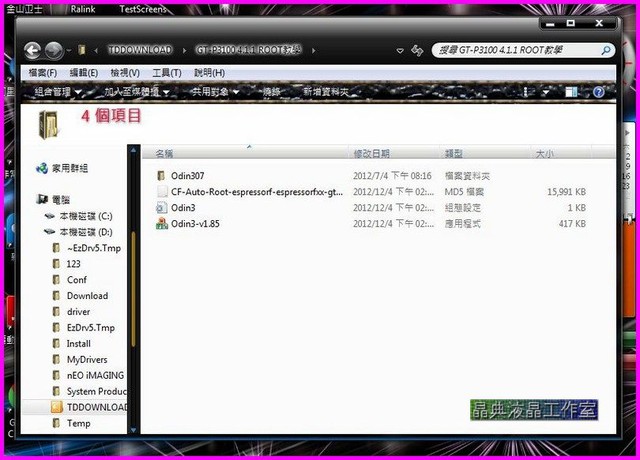Click the refresh icon in address bar
Screen dimensions: 640x460
pyautogui.click(x=416, y=50)
